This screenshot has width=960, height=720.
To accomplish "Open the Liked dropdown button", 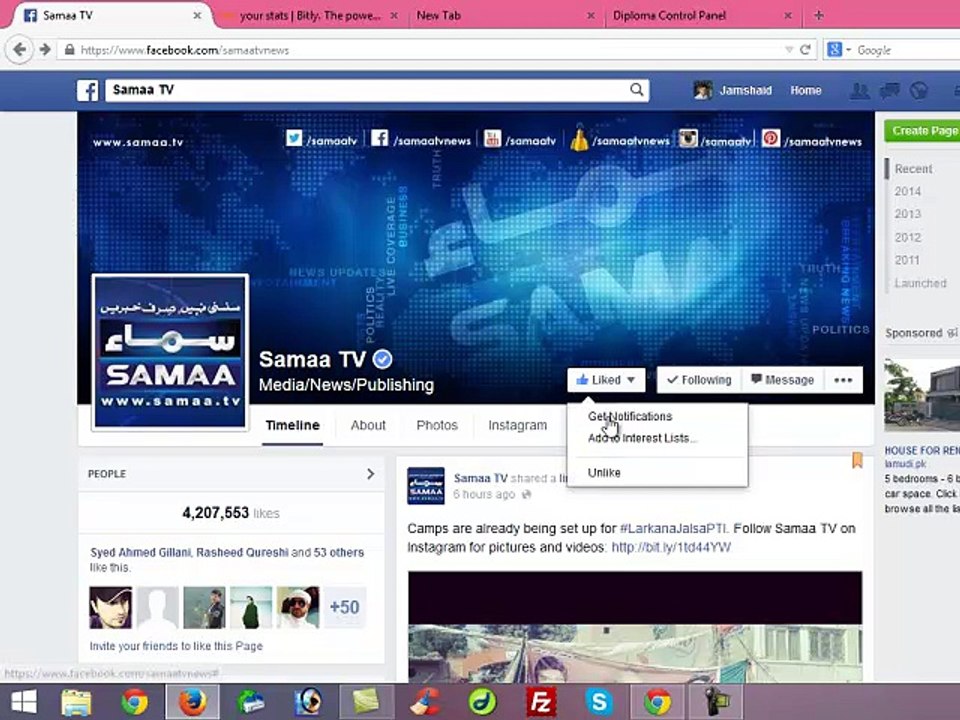I will pyautogui.click(x=606, y=380).
